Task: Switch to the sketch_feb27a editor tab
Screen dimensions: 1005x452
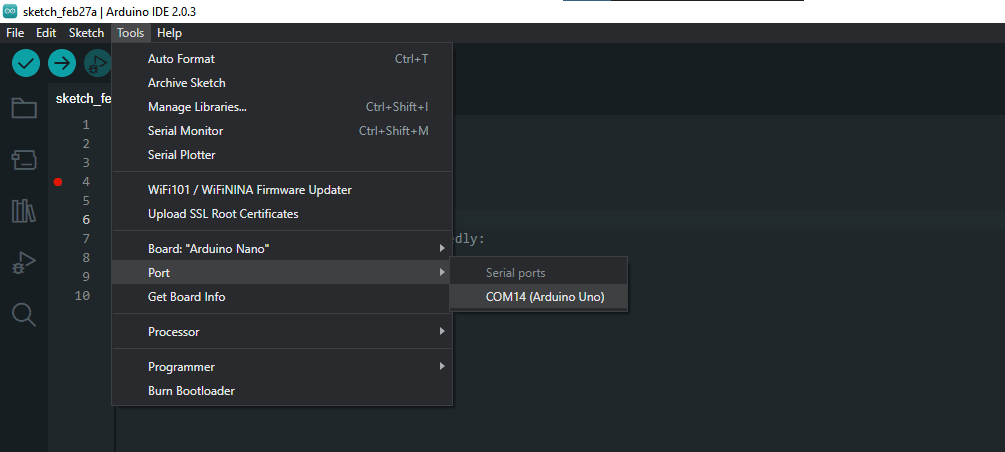Action: pyautogui.click(x=84, y=99)
